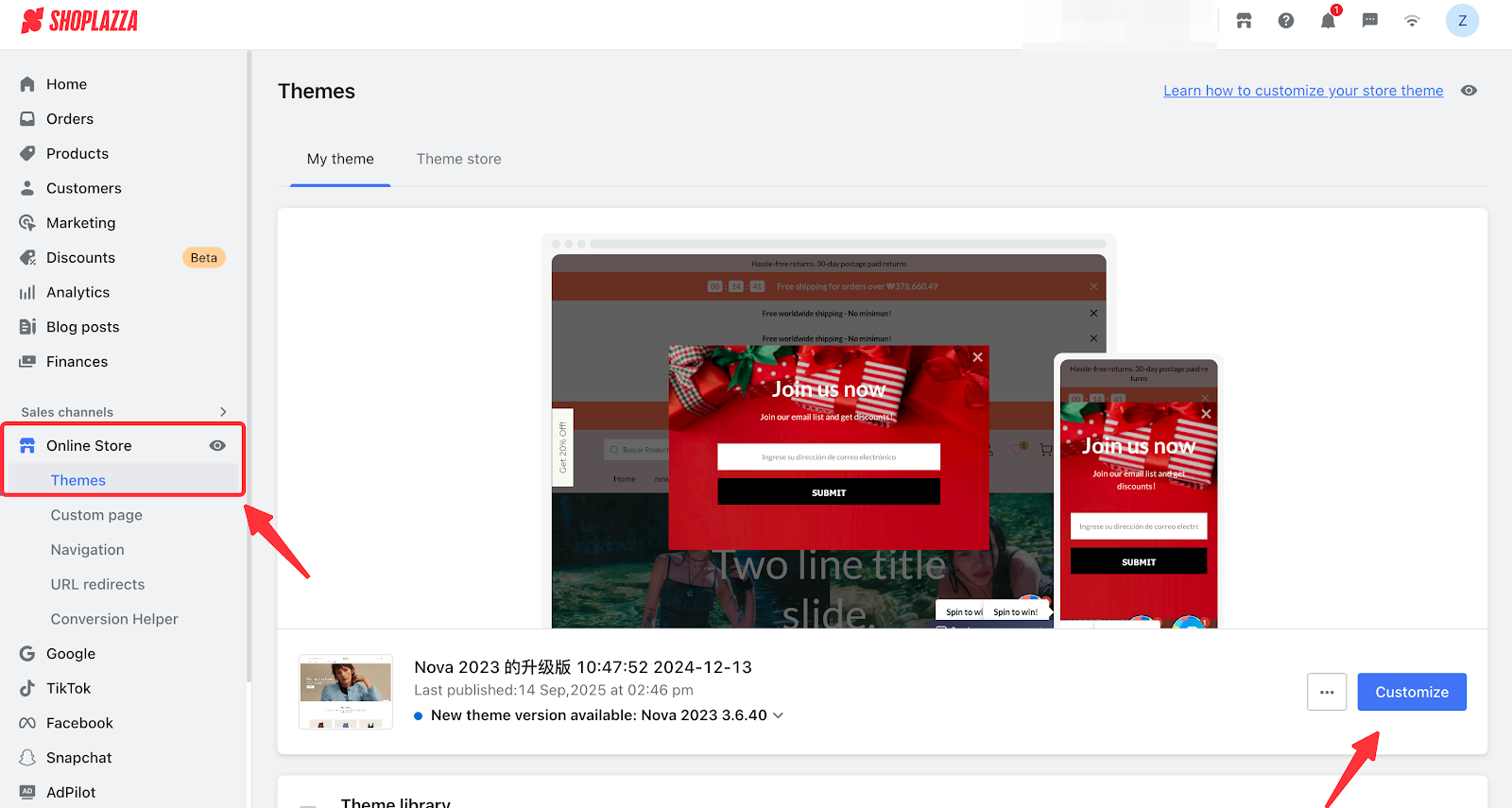
Task: Click the network status wifi icon
Action: click(1412, 21)
